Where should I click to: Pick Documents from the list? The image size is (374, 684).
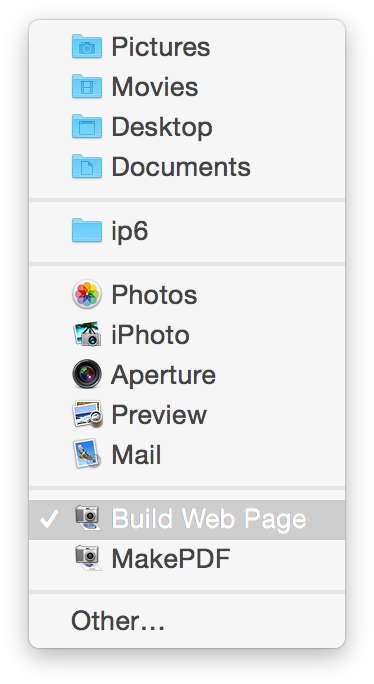coord(187,167)
